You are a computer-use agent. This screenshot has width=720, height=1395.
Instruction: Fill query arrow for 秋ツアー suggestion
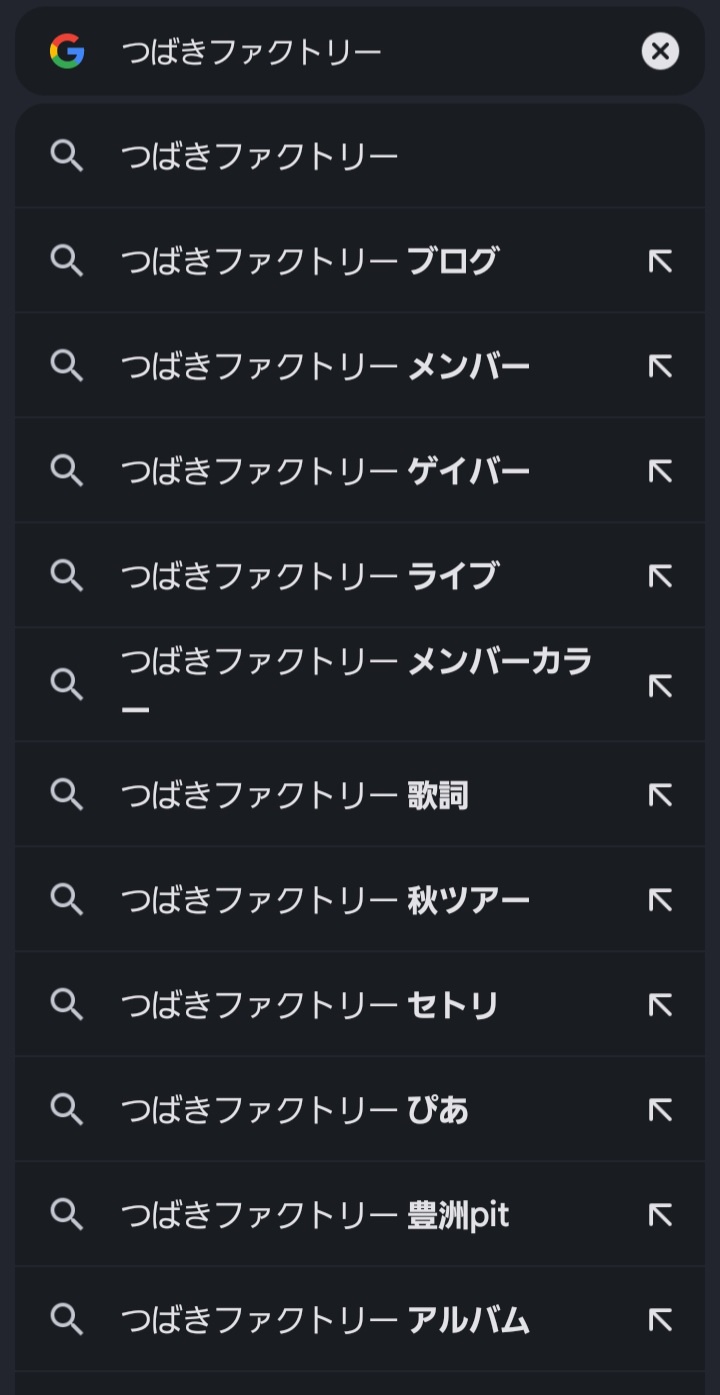[660, 900]
